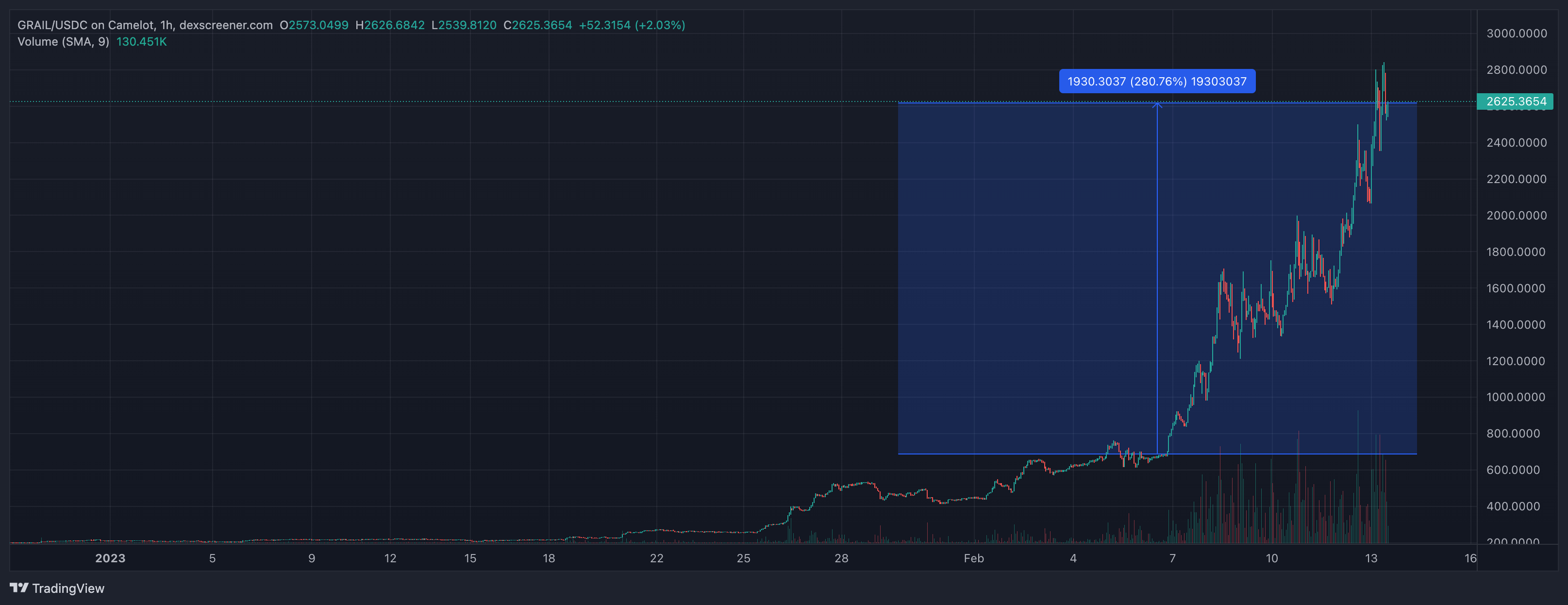Click the 13 date label on time axis
Screen dimensions: 1568x605
click(1371, 558)
